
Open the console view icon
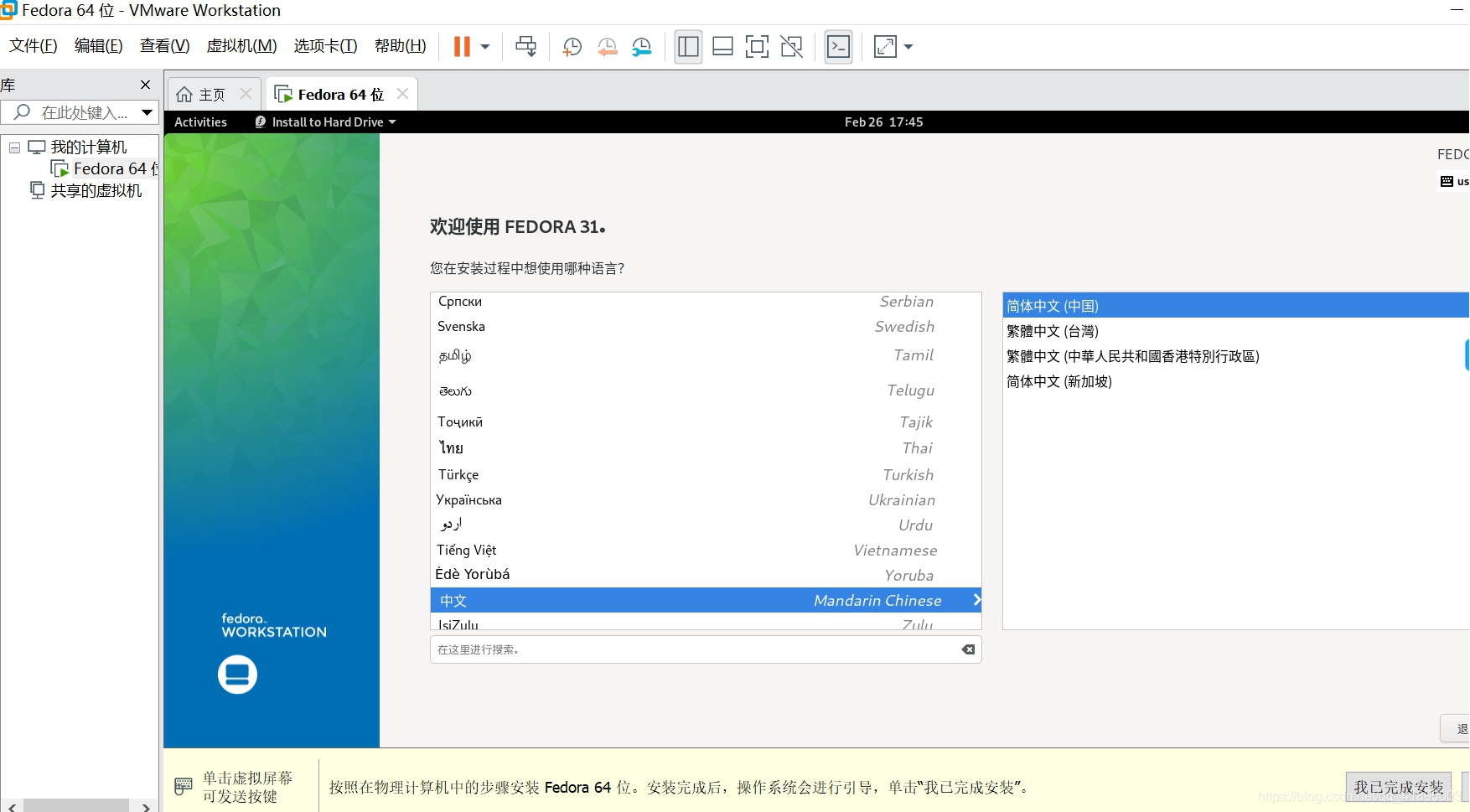839,47
